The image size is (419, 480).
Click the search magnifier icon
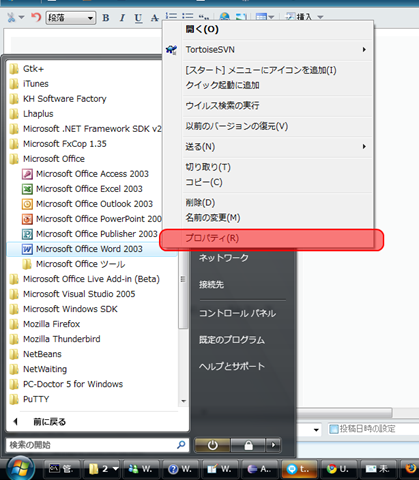click(x=181, y=445)
